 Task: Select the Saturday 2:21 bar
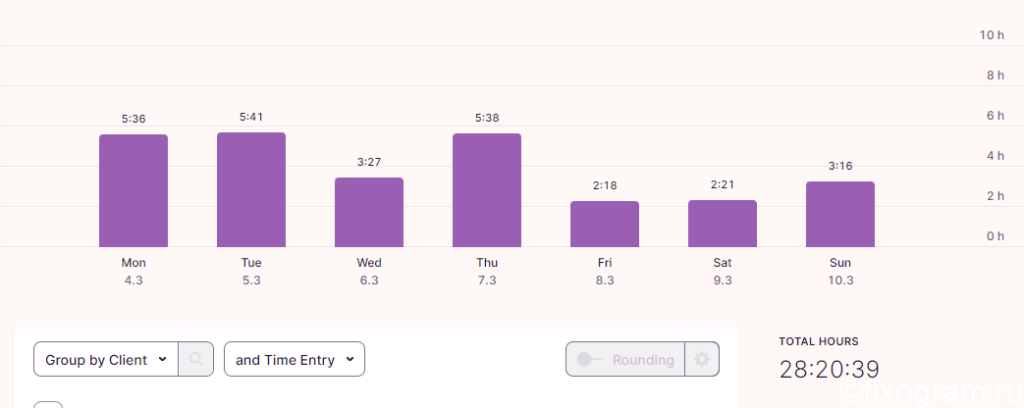[x=722, y=223]
